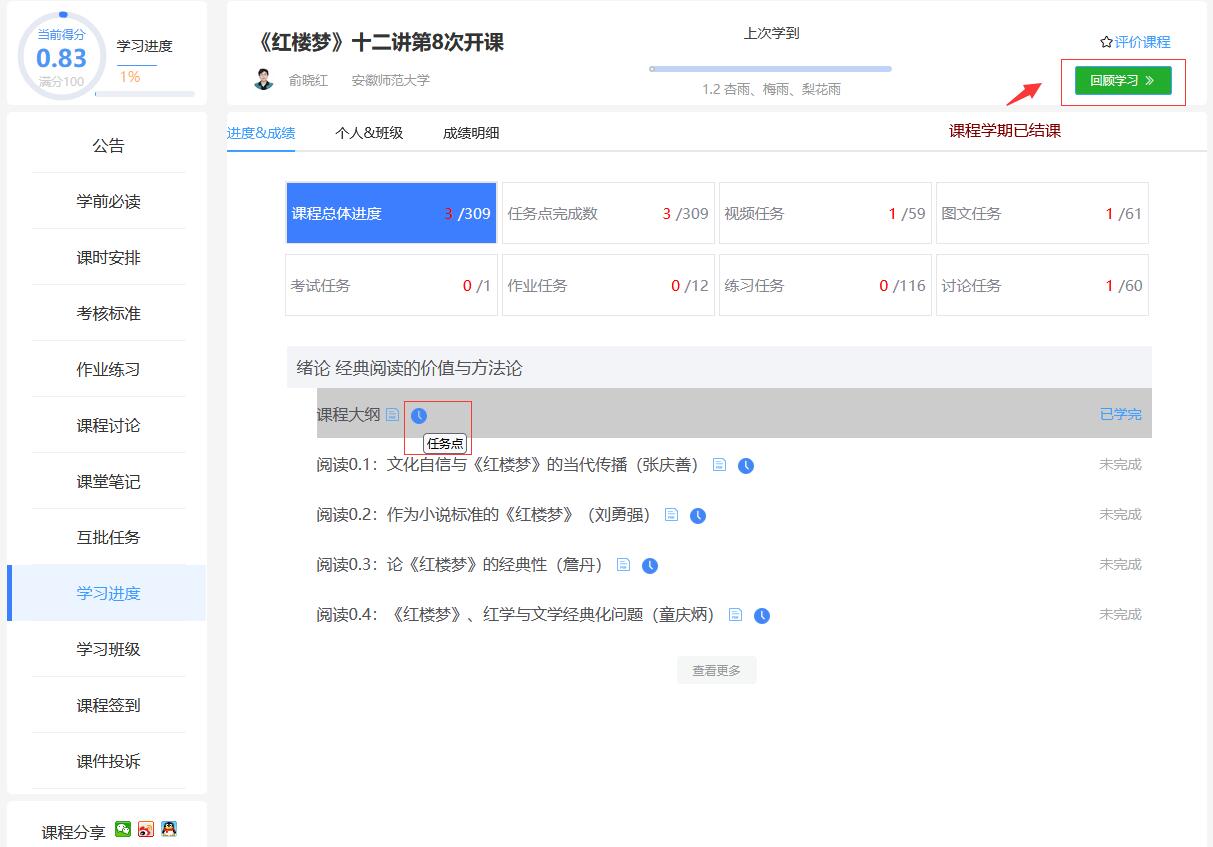Image resolution: width=1213 pixels, height=847 pixels.
Task: Open 互批任务 in the sidebar
Action: tap(108, 537)
